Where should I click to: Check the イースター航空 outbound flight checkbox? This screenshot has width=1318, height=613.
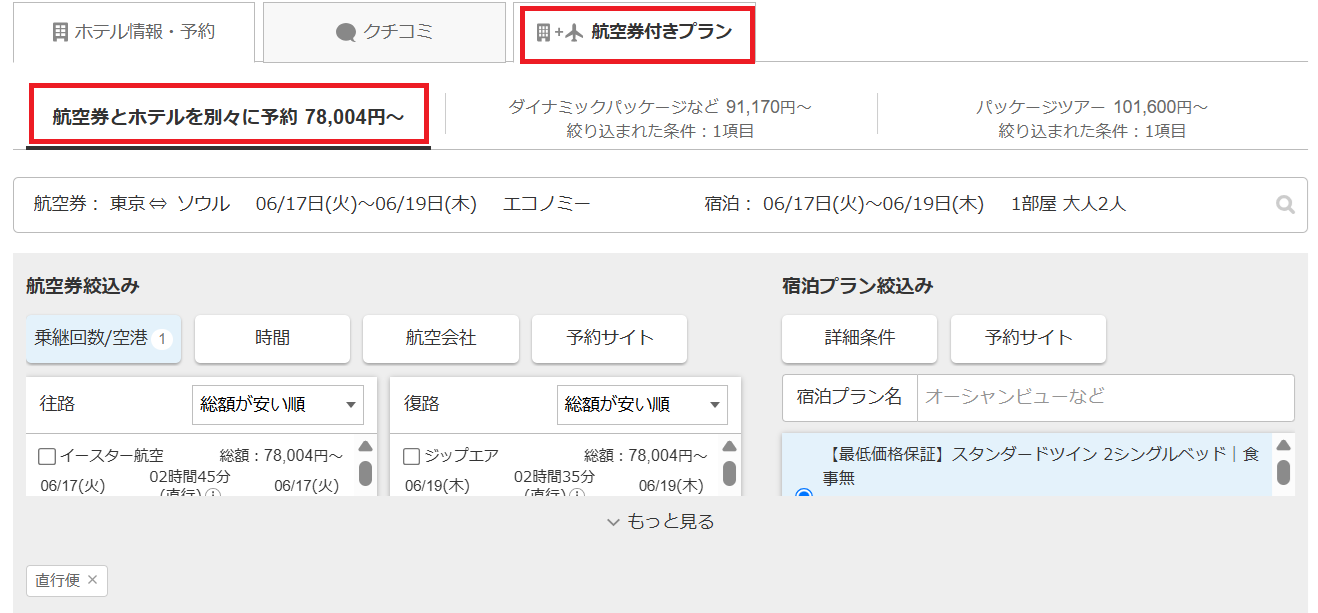pos(47,457)
